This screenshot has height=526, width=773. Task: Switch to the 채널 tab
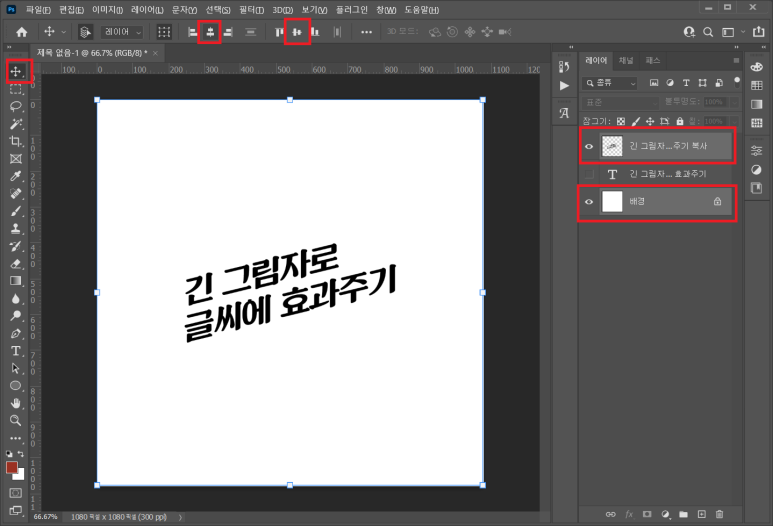(626, 61)
